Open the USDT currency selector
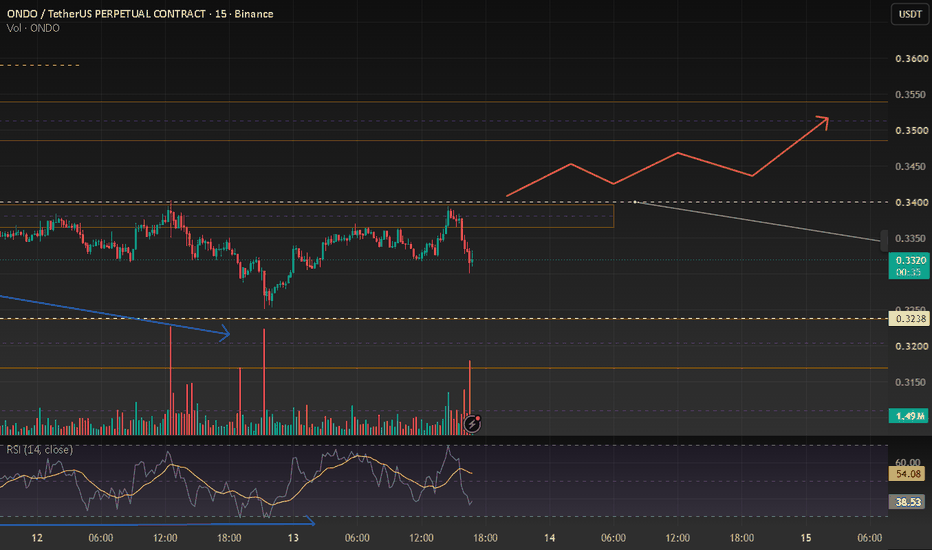This screenshot has height=550, width=932. (909, 14)
